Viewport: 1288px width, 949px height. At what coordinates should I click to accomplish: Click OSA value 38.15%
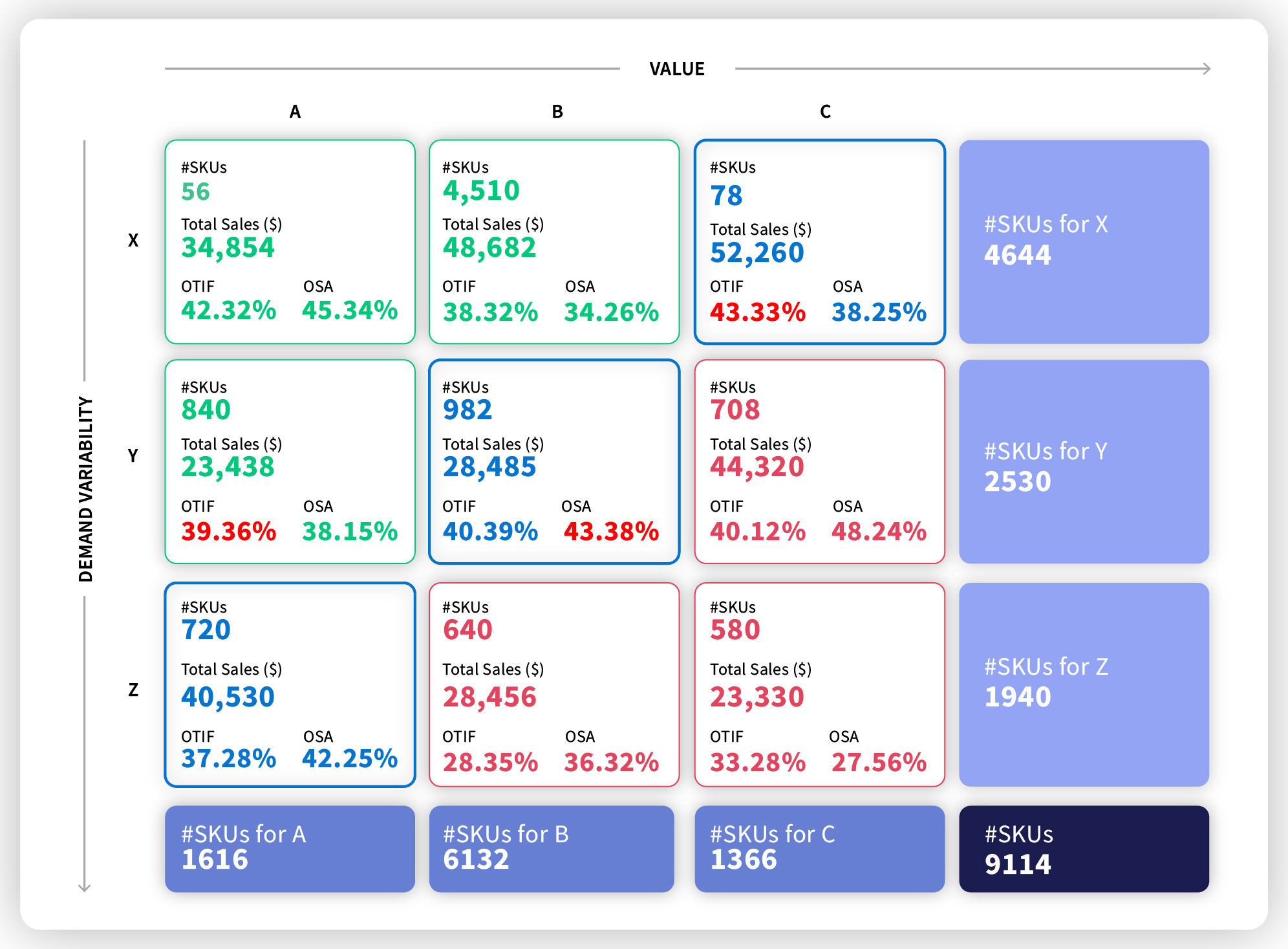coord(350,532)
